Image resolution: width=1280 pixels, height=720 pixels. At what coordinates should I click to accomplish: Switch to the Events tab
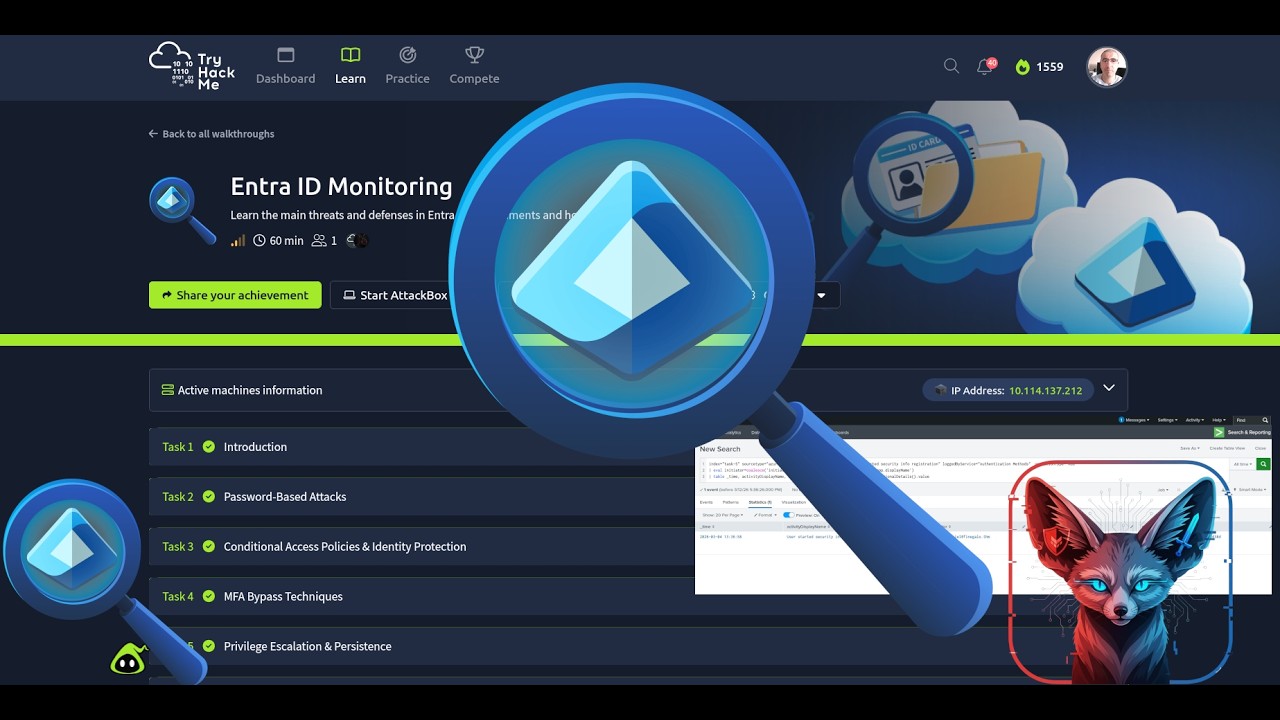pyautogui.click(x=706, y=502)
